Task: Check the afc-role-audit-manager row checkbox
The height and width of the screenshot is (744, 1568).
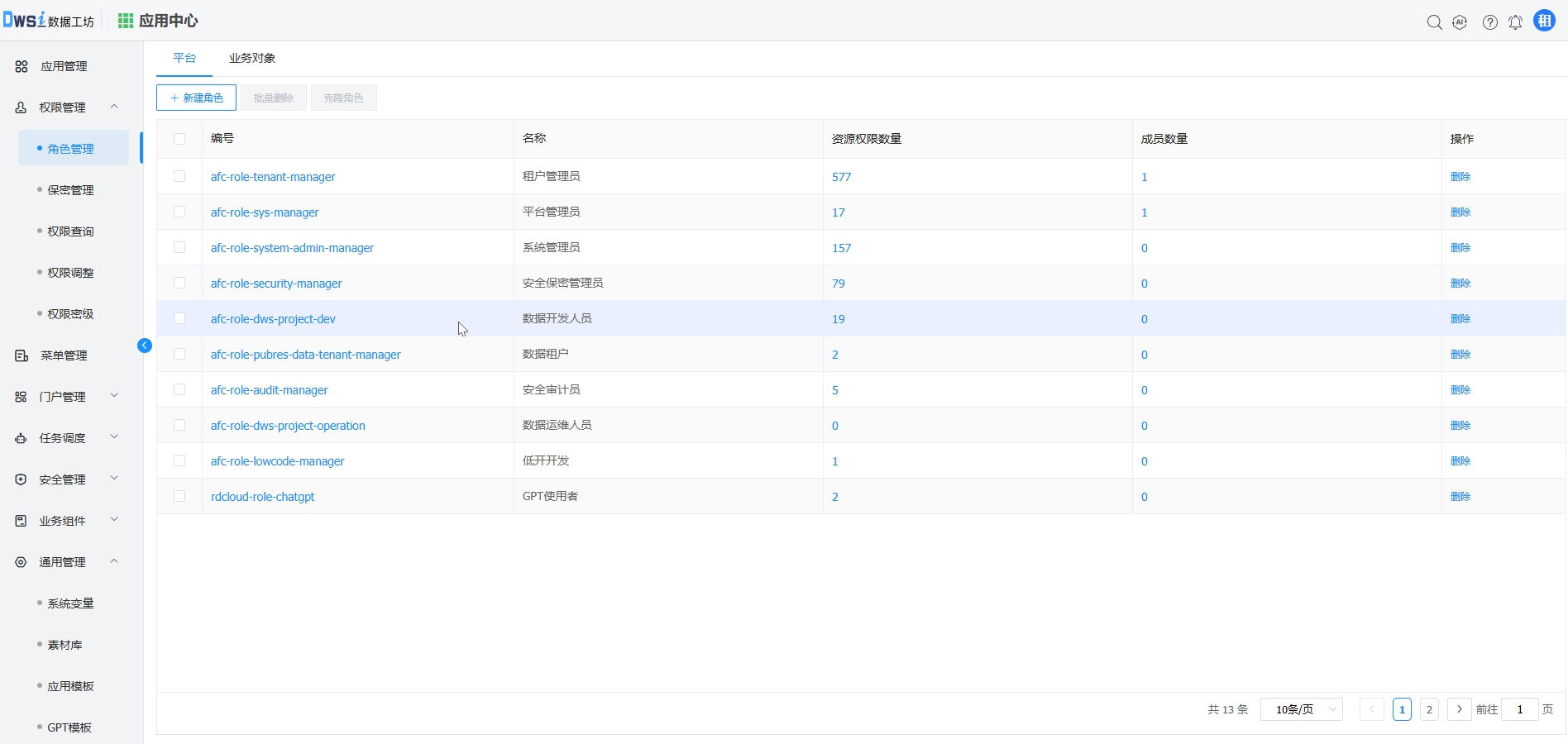Action: pyautogui.click(x=179, y=389)
